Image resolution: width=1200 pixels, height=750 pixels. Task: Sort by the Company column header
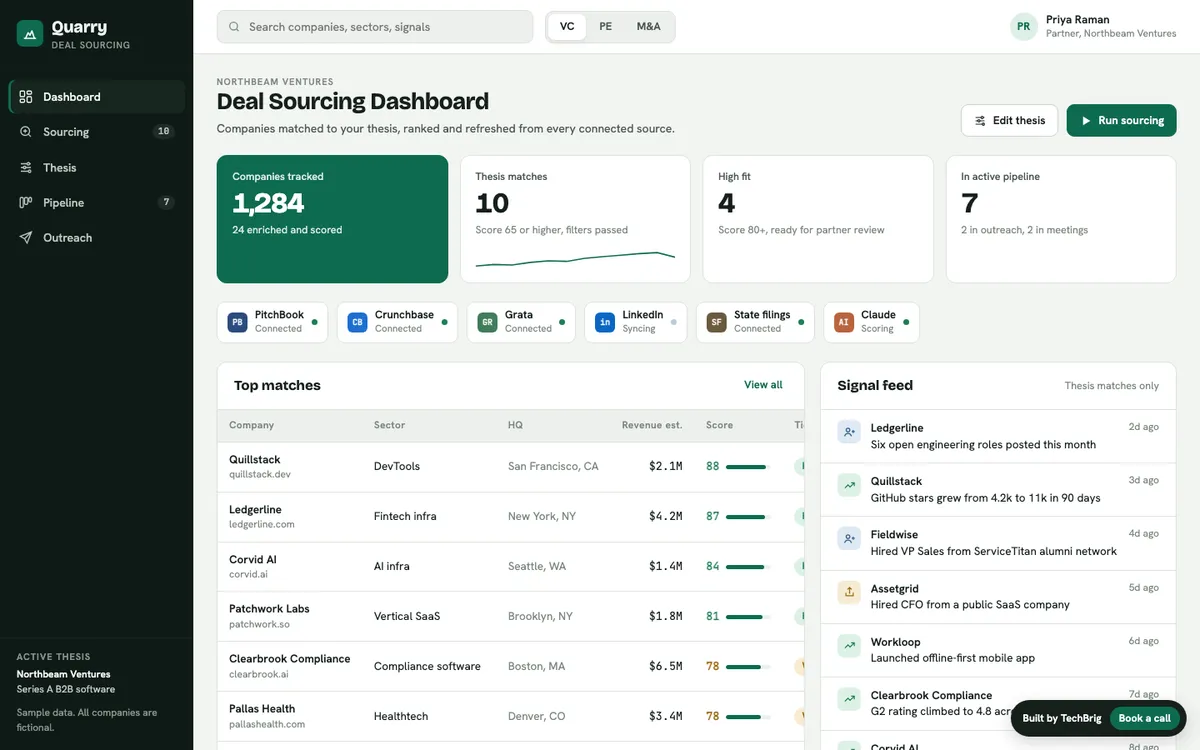(x=251, y=425)
